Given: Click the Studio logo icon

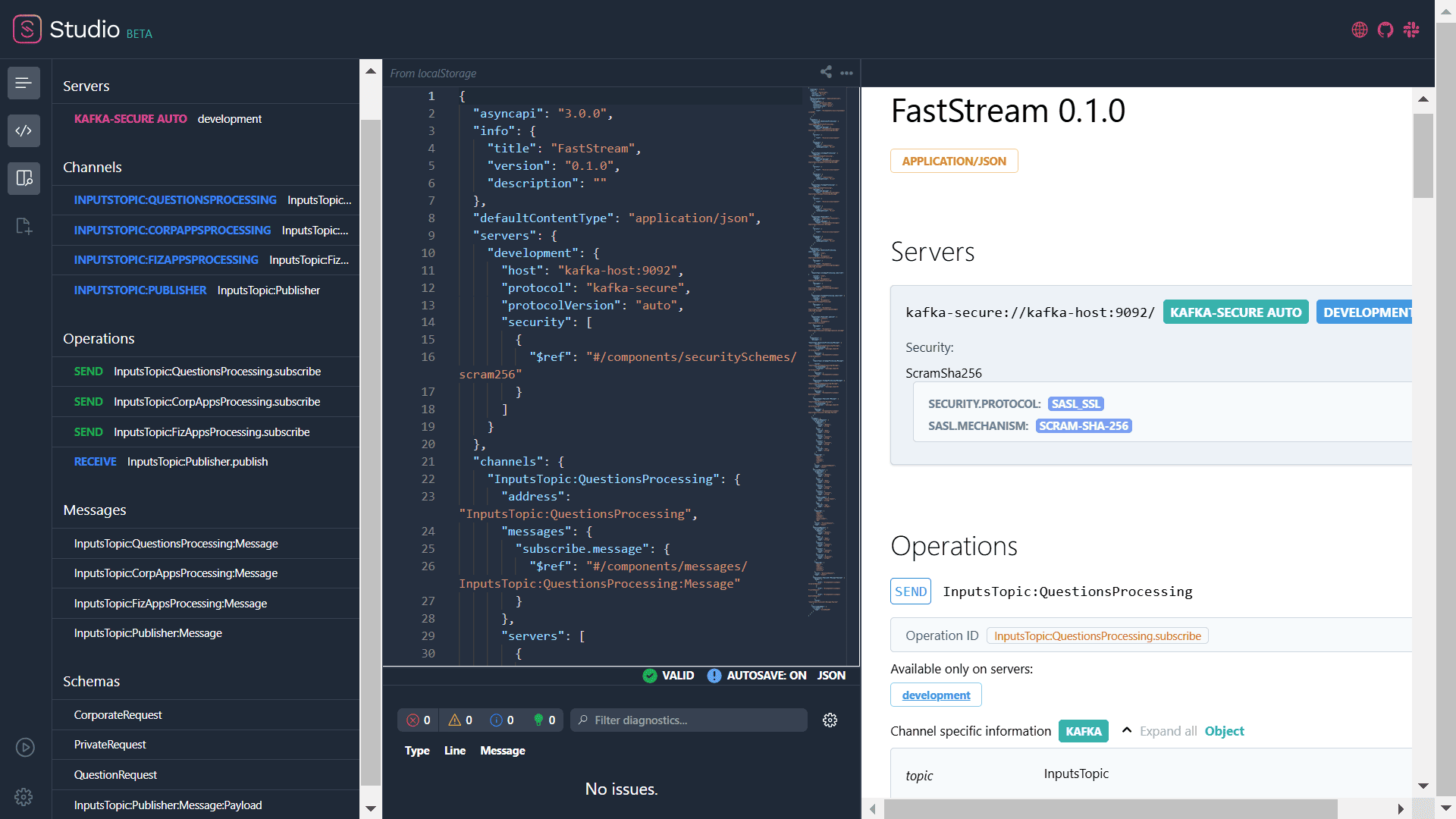Looking at the screenshot, I should click(27, 29).
